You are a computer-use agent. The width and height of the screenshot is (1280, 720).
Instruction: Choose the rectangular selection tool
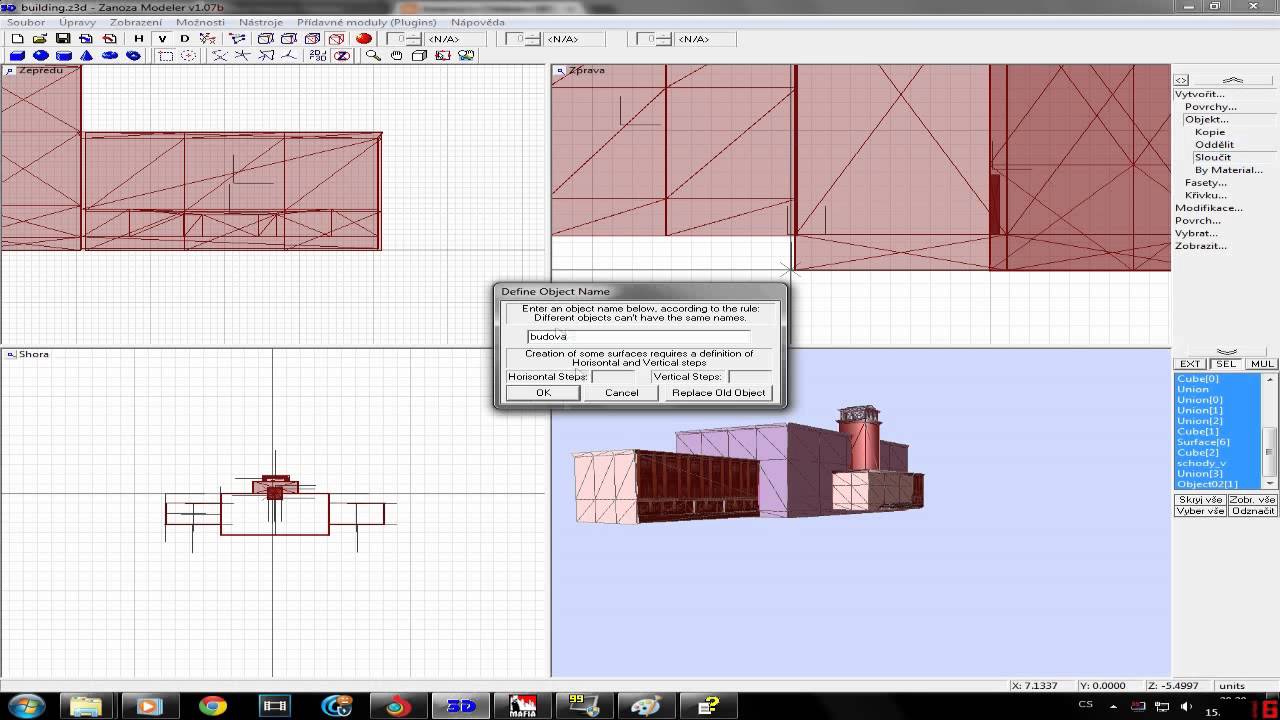tap(166, 56)
